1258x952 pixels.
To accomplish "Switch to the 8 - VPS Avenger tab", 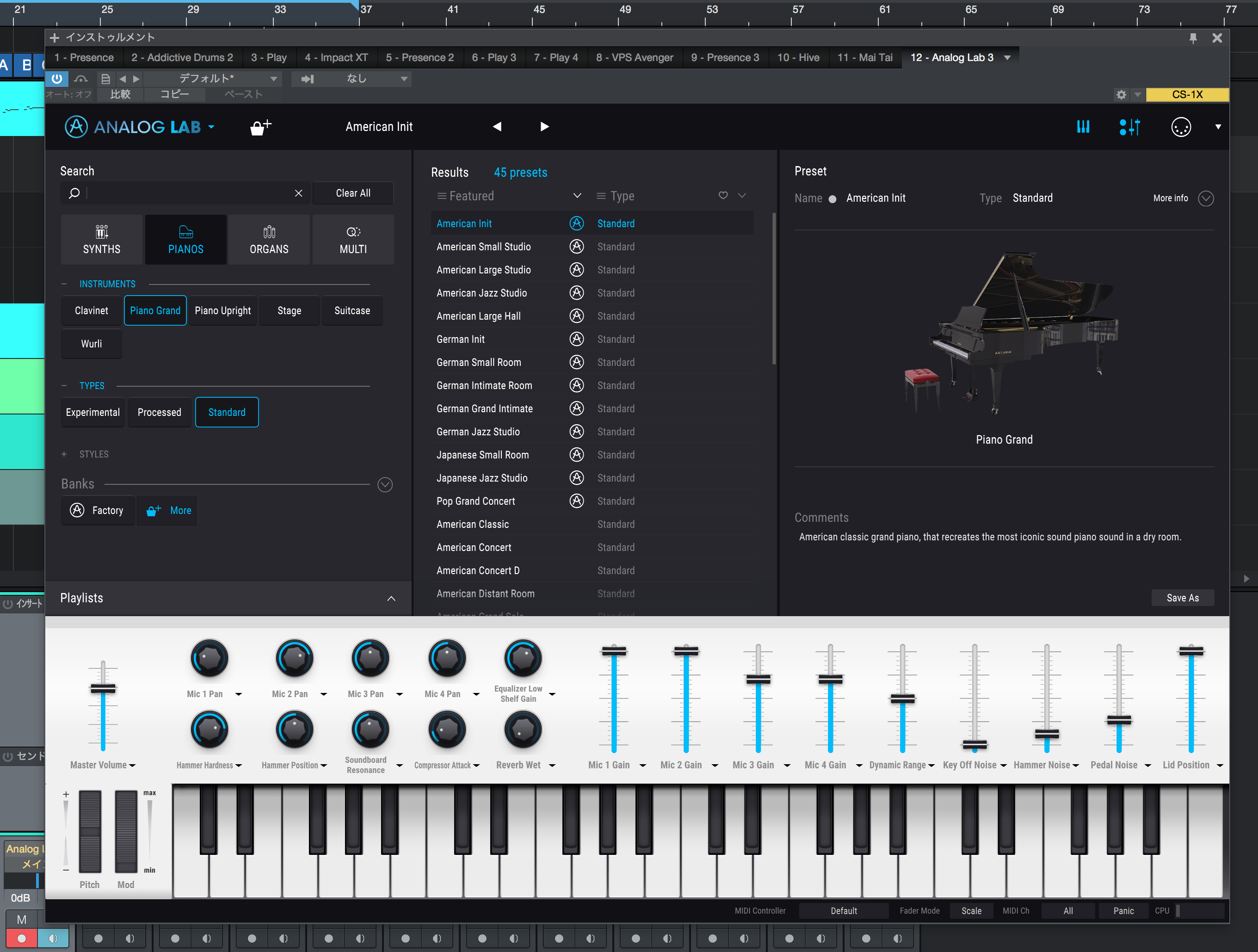I will click(x=634, y=57).
